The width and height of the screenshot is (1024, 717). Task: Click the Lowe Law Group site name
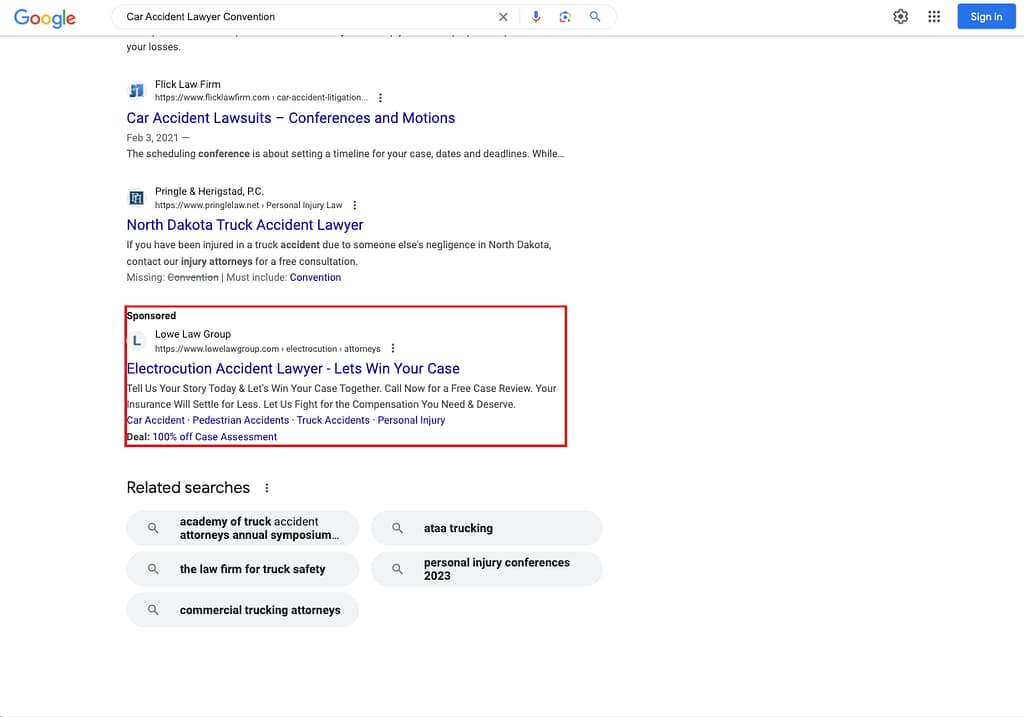click(x=193, y=334)
